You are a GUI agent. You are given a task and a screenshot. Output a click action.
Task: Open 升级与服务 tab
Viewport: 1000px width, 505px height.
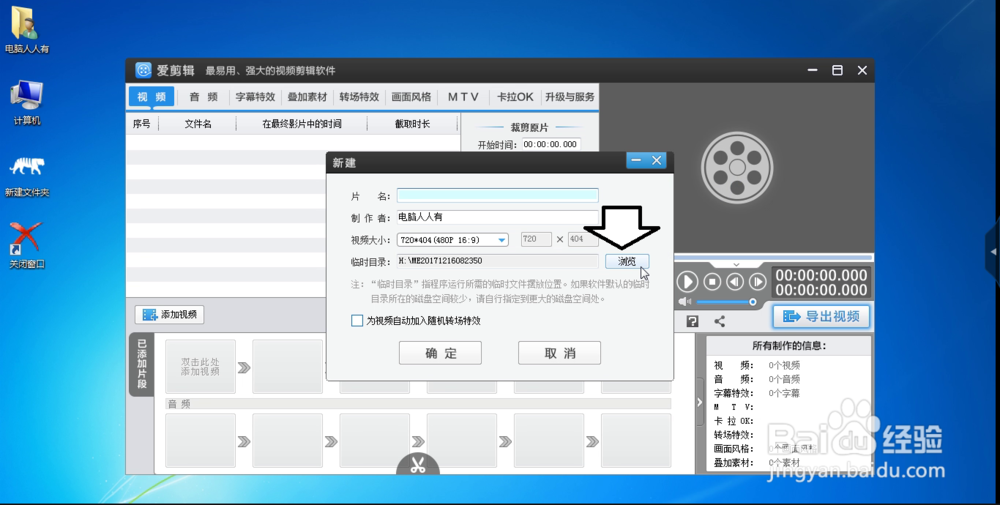(x=570, y=97)
